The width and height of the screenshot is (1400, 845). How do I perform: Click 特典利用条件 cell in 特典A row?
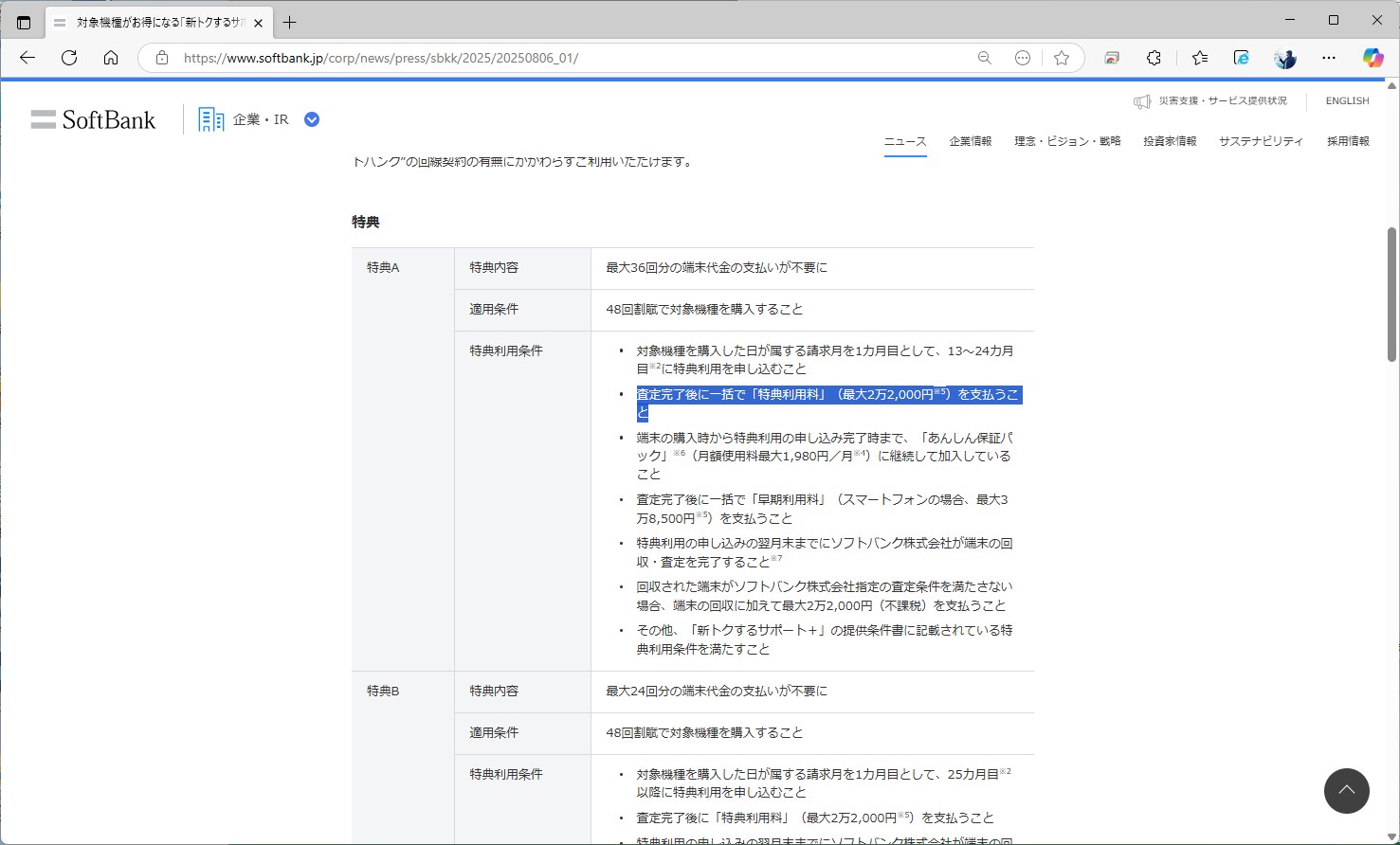point(522,501)
